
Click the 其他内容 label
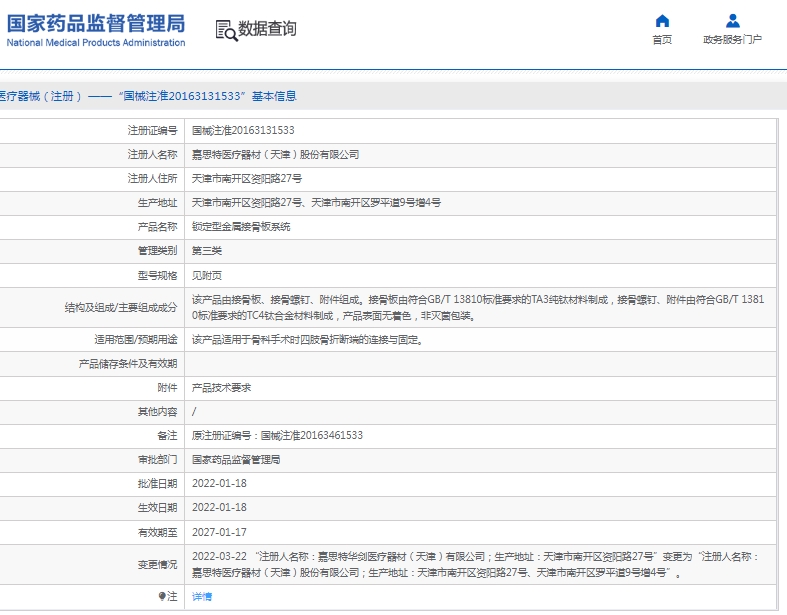coord(157,412)
